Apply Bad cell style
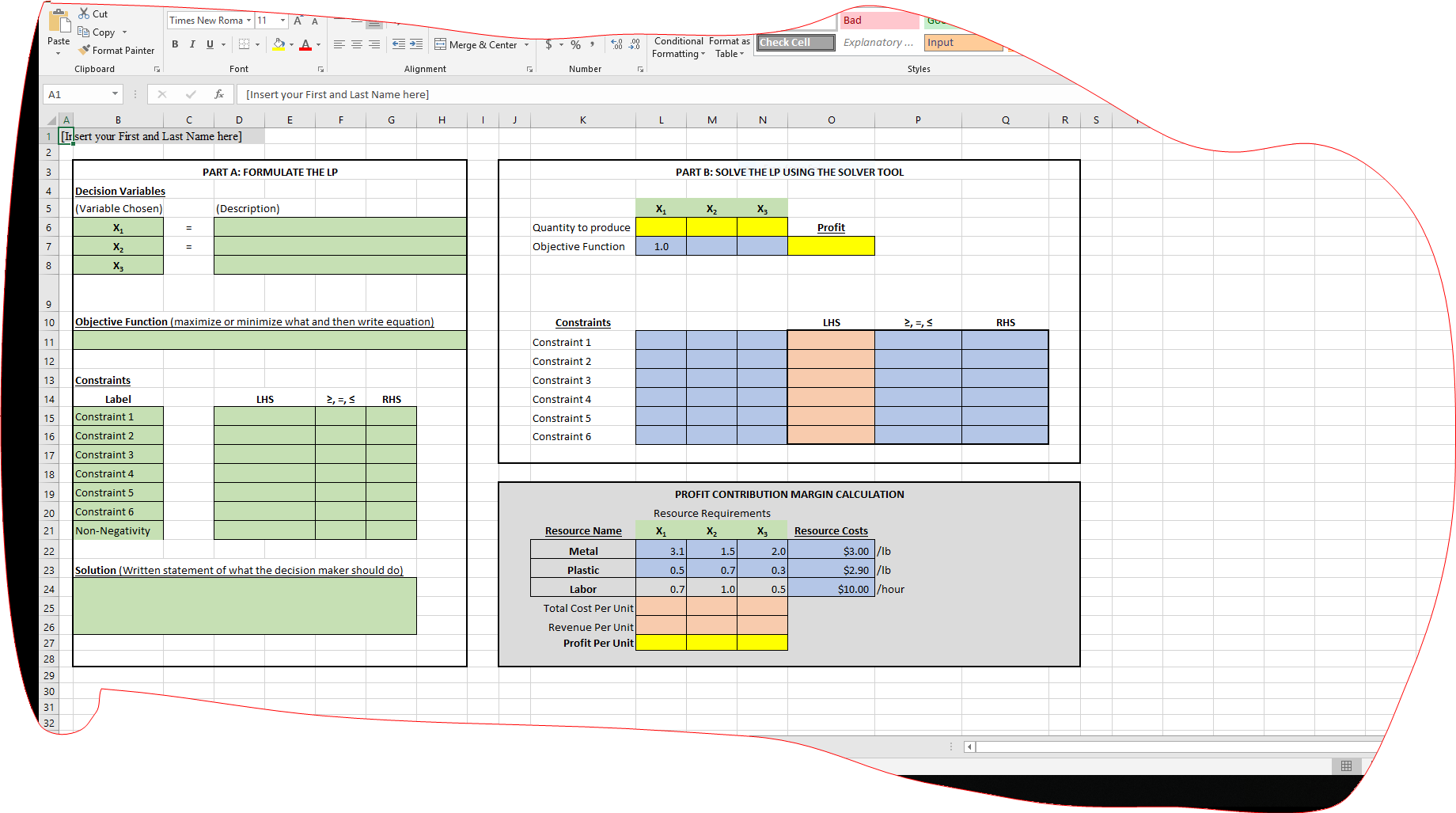The height and width of the screenshot is (813, 1456). (879, 21)
